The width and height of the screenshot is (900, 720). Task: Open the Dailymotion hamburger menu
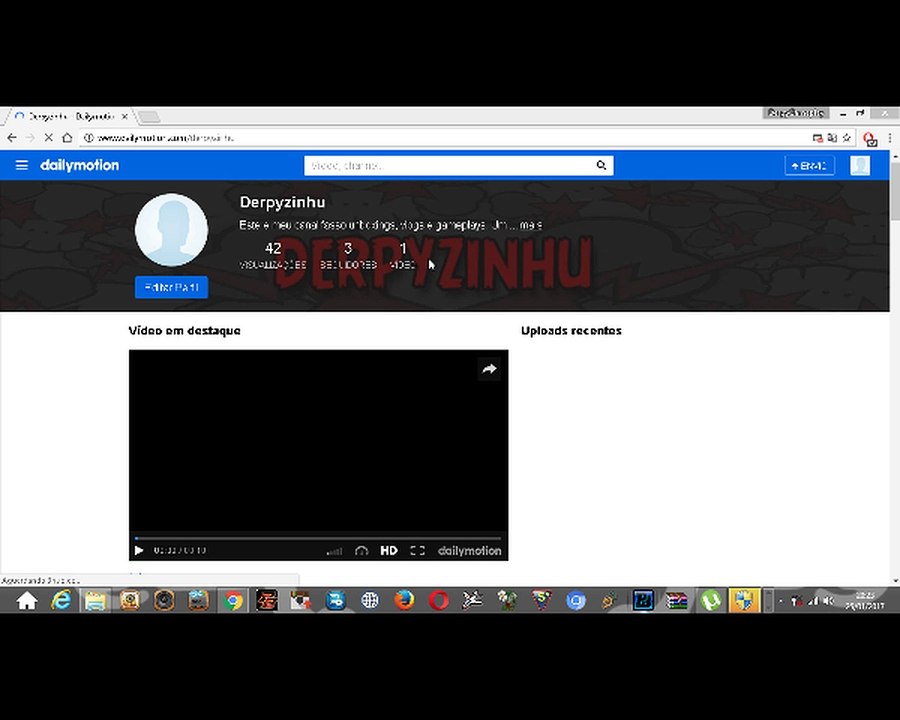22,165
